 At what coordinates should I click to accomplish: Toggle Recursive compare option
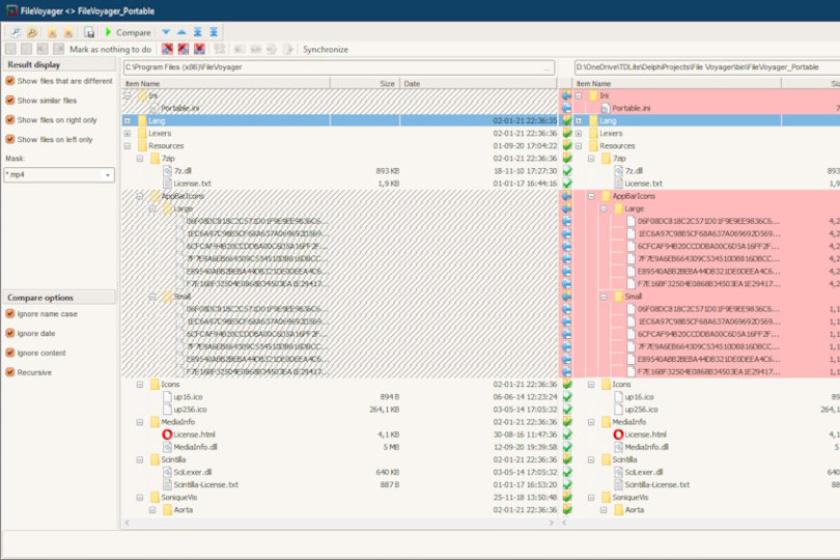10,372
